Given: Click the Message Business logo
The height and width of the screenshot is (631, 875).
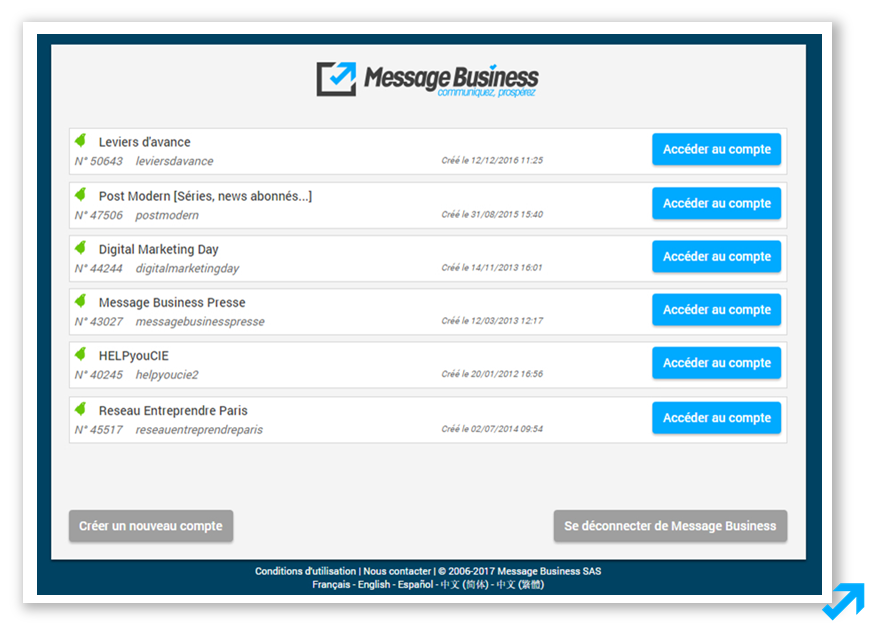Looking at the screenshot, I should (x=427, y=79).
